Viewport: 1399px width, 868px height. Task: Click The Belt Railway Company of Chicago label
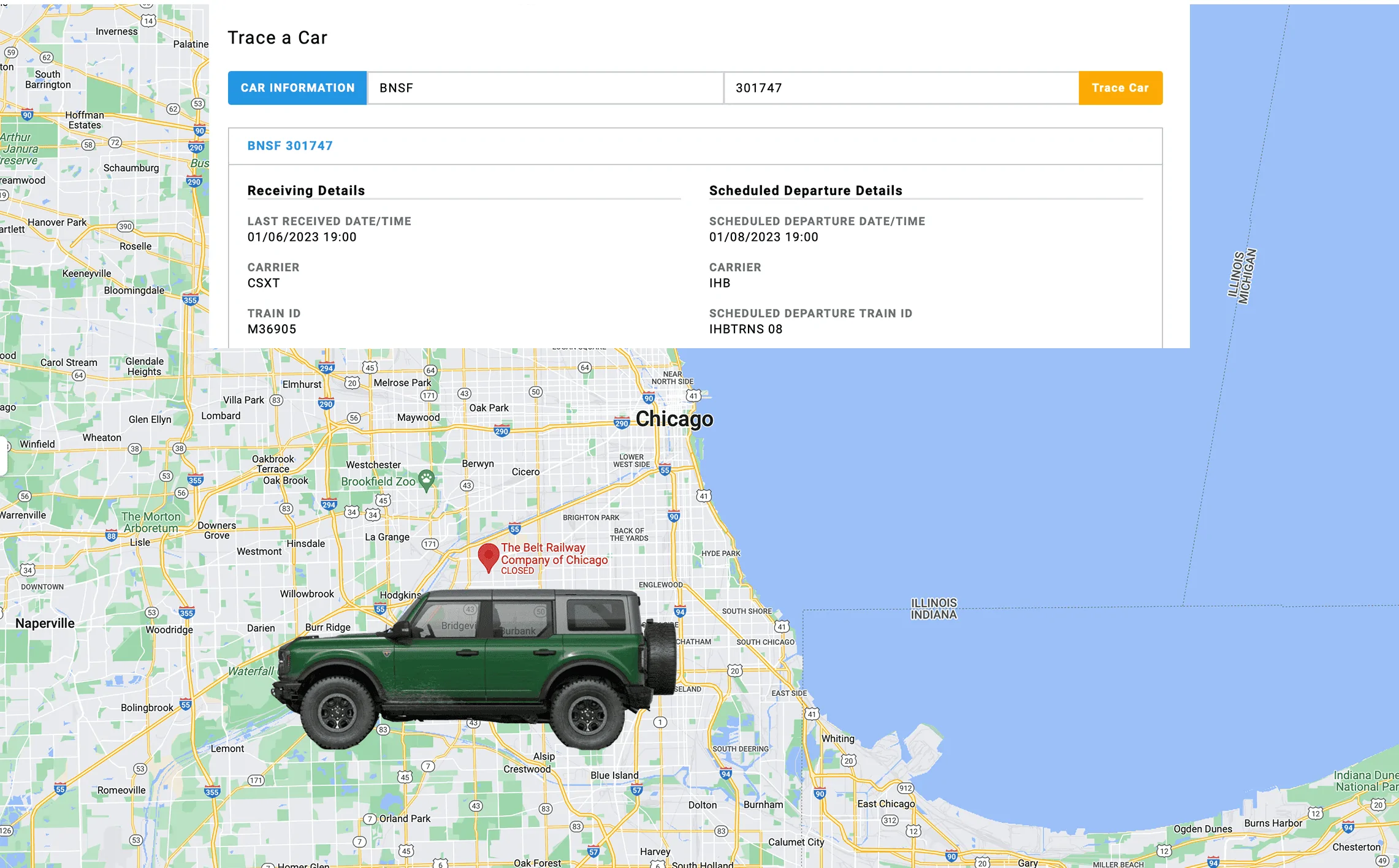(554, 554)
